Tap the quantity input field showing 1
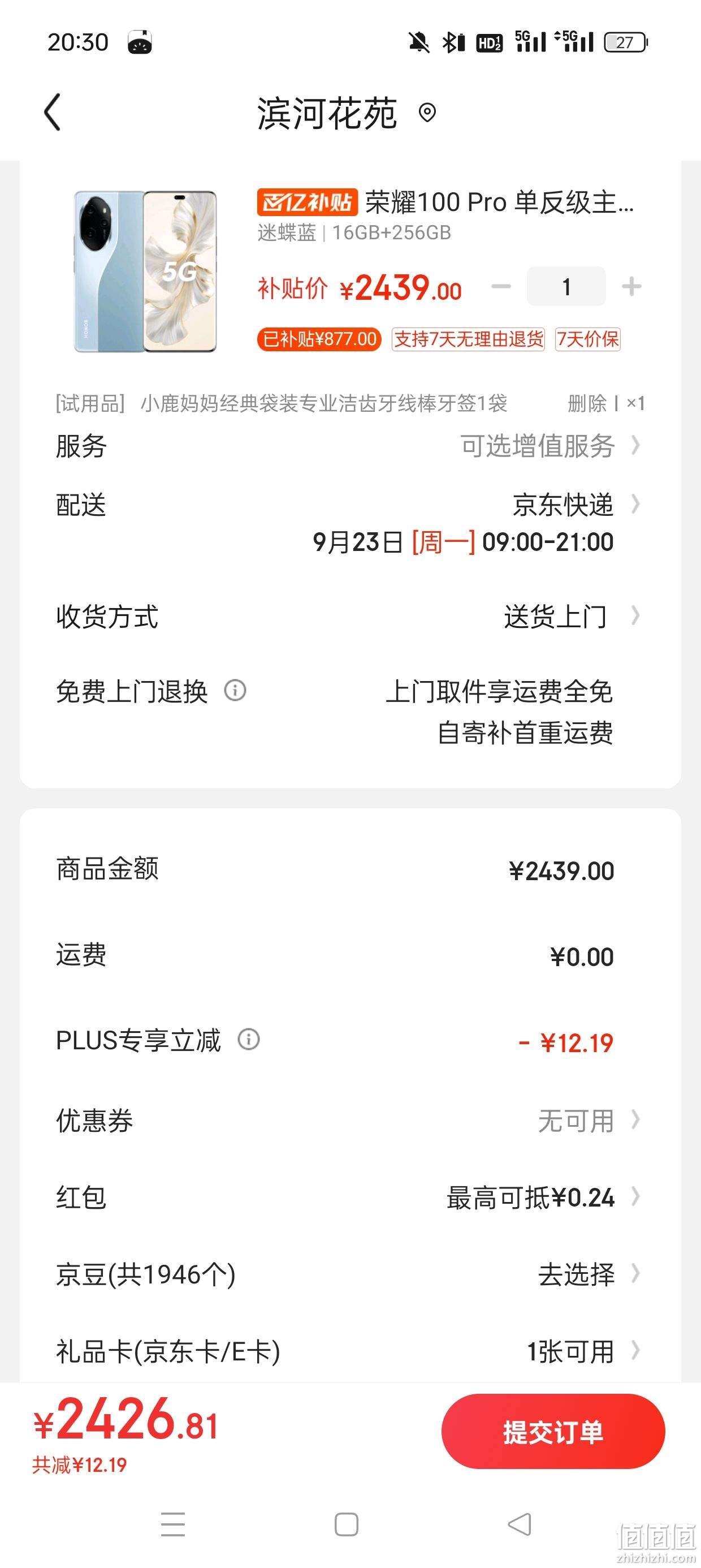The width and height of the screenshot is (701, 1568). (x=566, y=286)
